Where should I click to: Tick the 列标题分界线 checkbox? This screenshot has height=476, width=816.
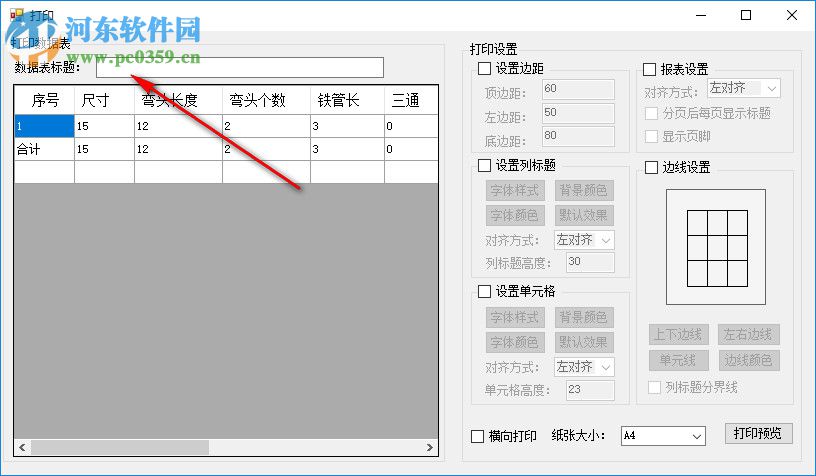tap(654, 387)
